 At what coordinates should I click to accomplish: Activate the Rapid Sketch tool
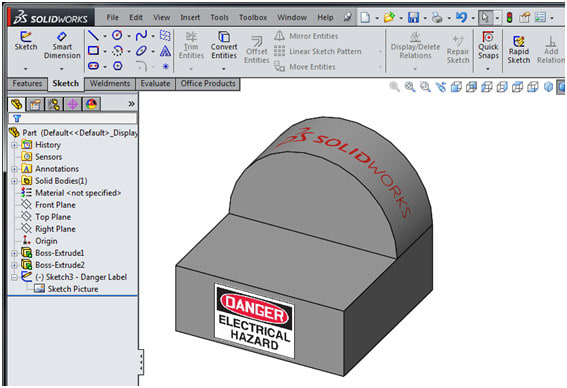click(x=519, y=50)
